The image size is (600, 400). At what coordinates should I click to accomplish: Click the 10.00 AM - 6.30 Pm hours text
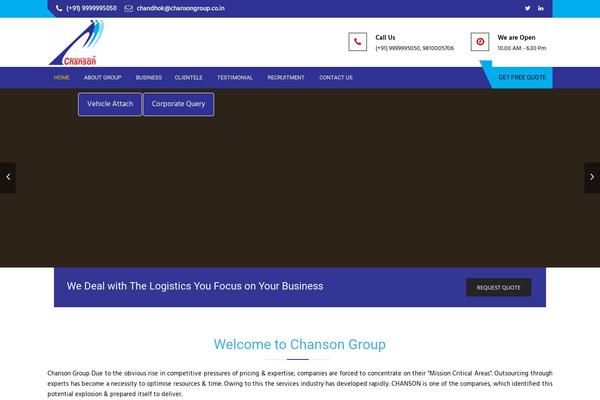522,48
